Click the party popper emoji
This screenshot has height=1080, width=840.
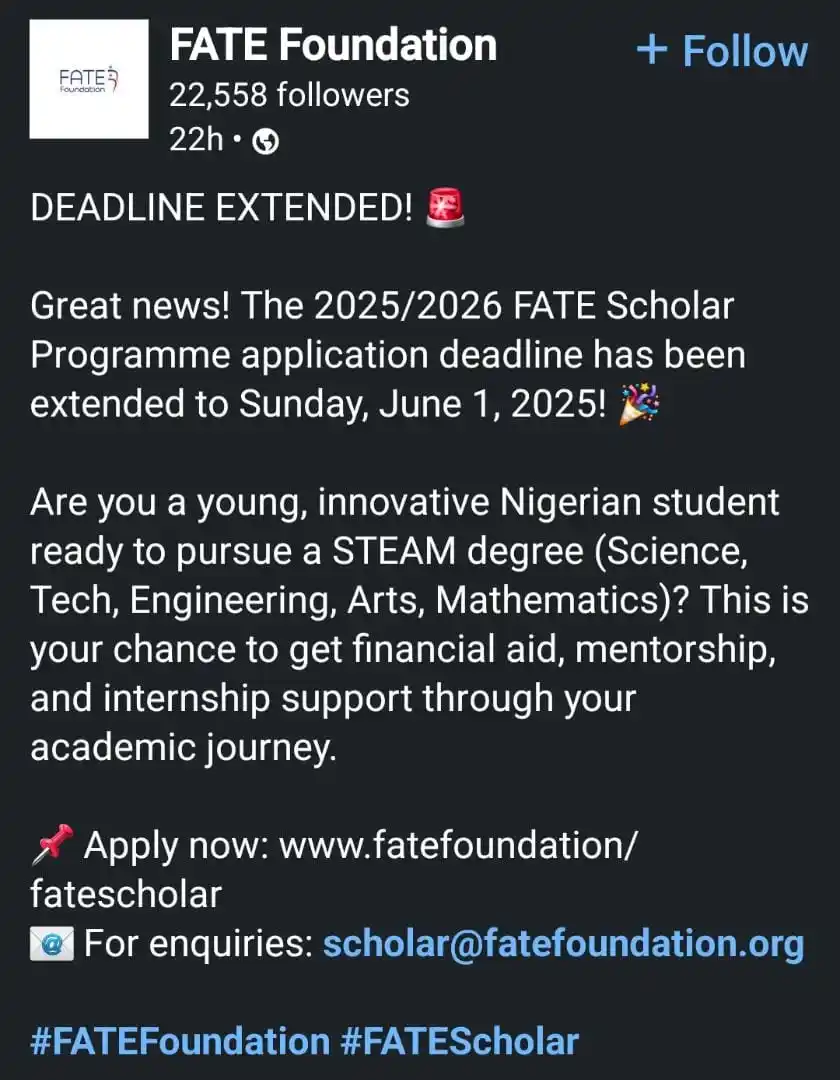[639, 404]
